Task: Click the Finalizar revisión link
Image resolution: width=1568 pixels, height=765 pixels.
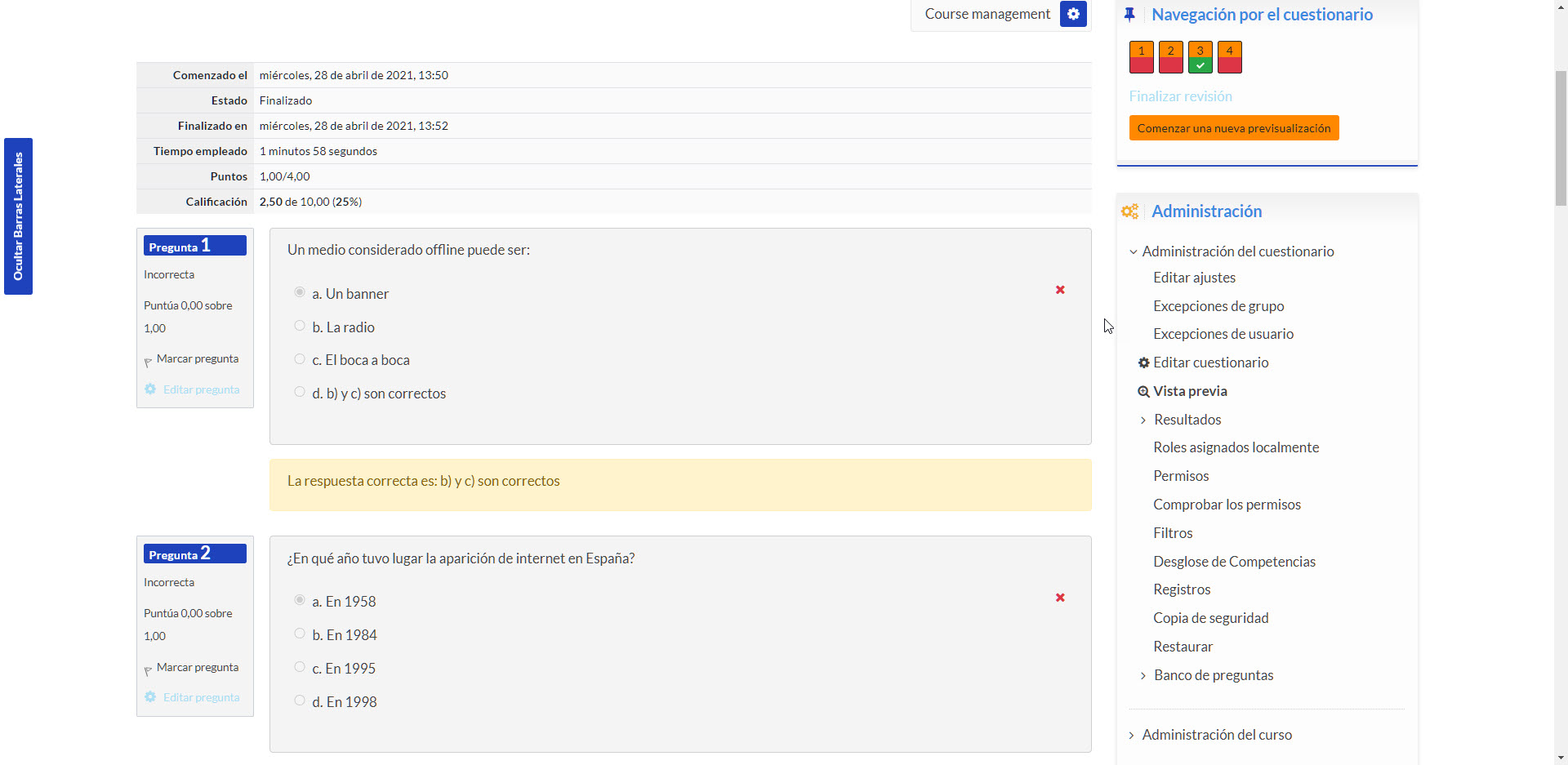Action: click(1180, 96)
